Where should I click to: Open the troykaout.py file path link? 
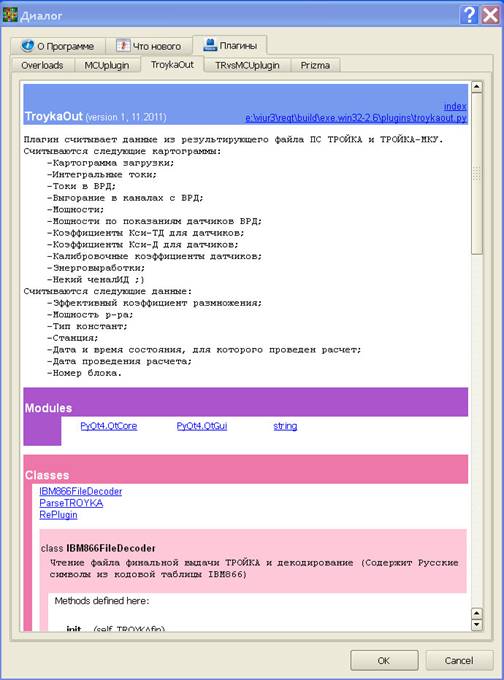[356, 118]
